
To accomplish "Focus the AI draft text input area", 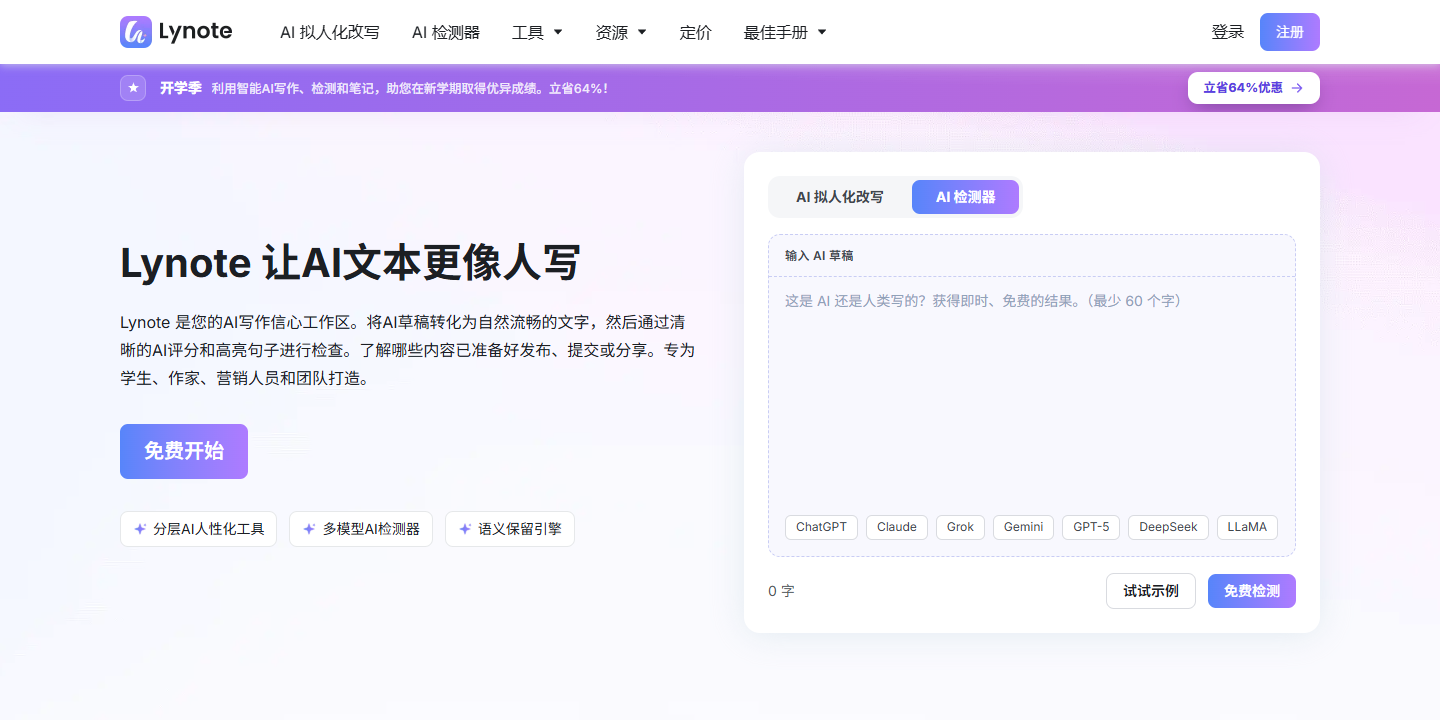I will click(1032, 395).
